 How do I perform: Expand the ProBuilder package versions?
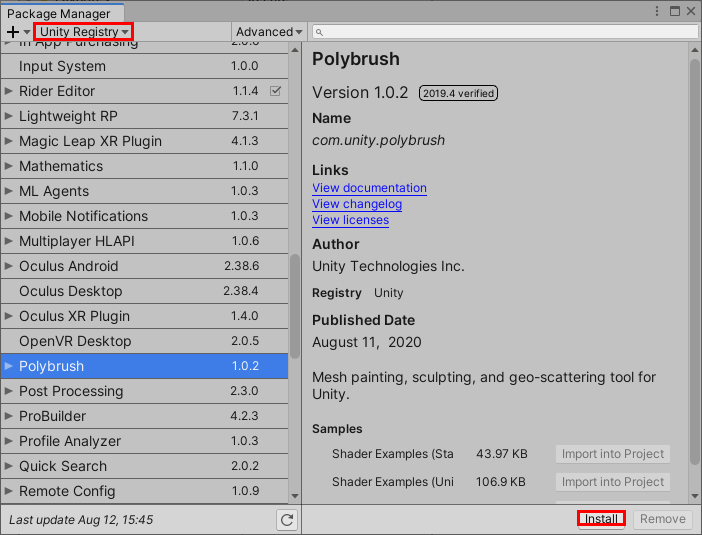coord(9,416)
